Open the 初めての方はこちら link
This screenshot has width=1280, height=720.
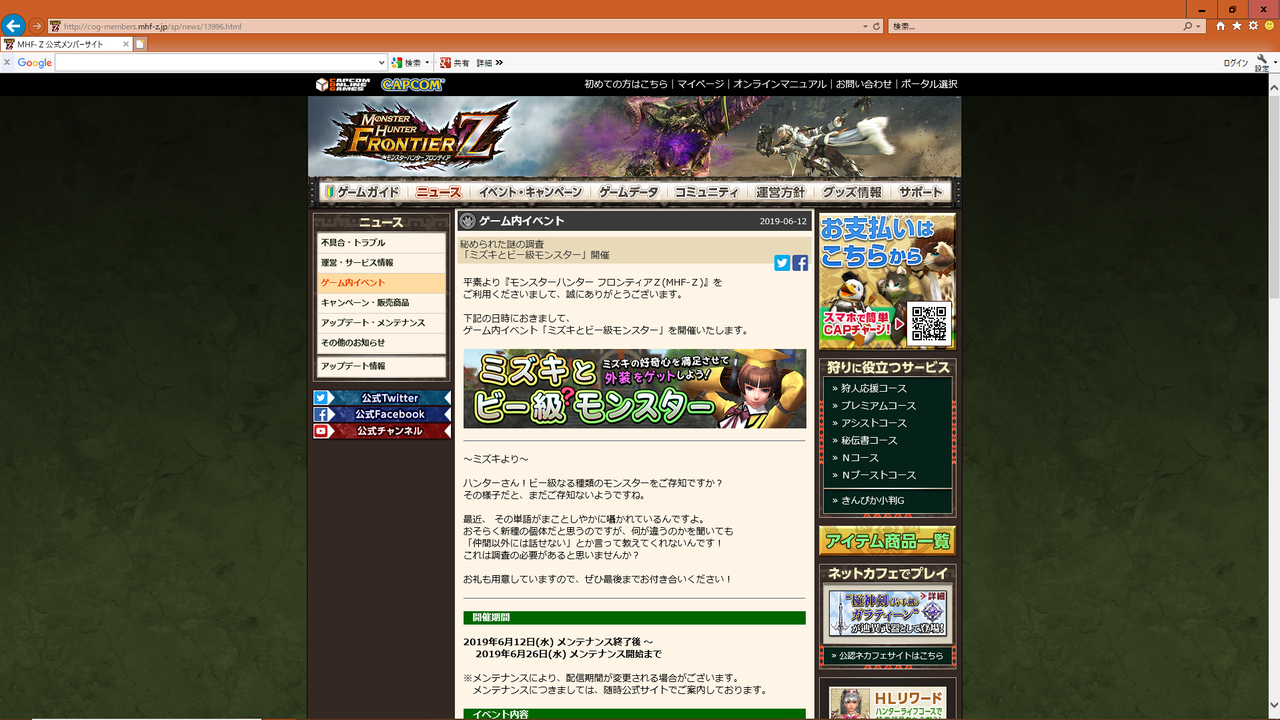(x=626, y=85)
